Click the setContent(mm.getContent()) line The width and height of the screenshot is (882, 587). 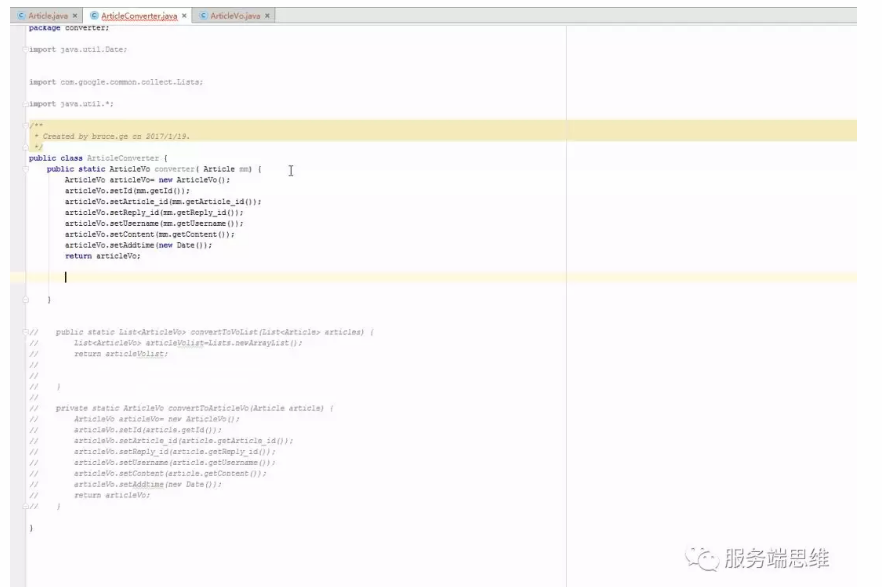[x=150, y=234]
